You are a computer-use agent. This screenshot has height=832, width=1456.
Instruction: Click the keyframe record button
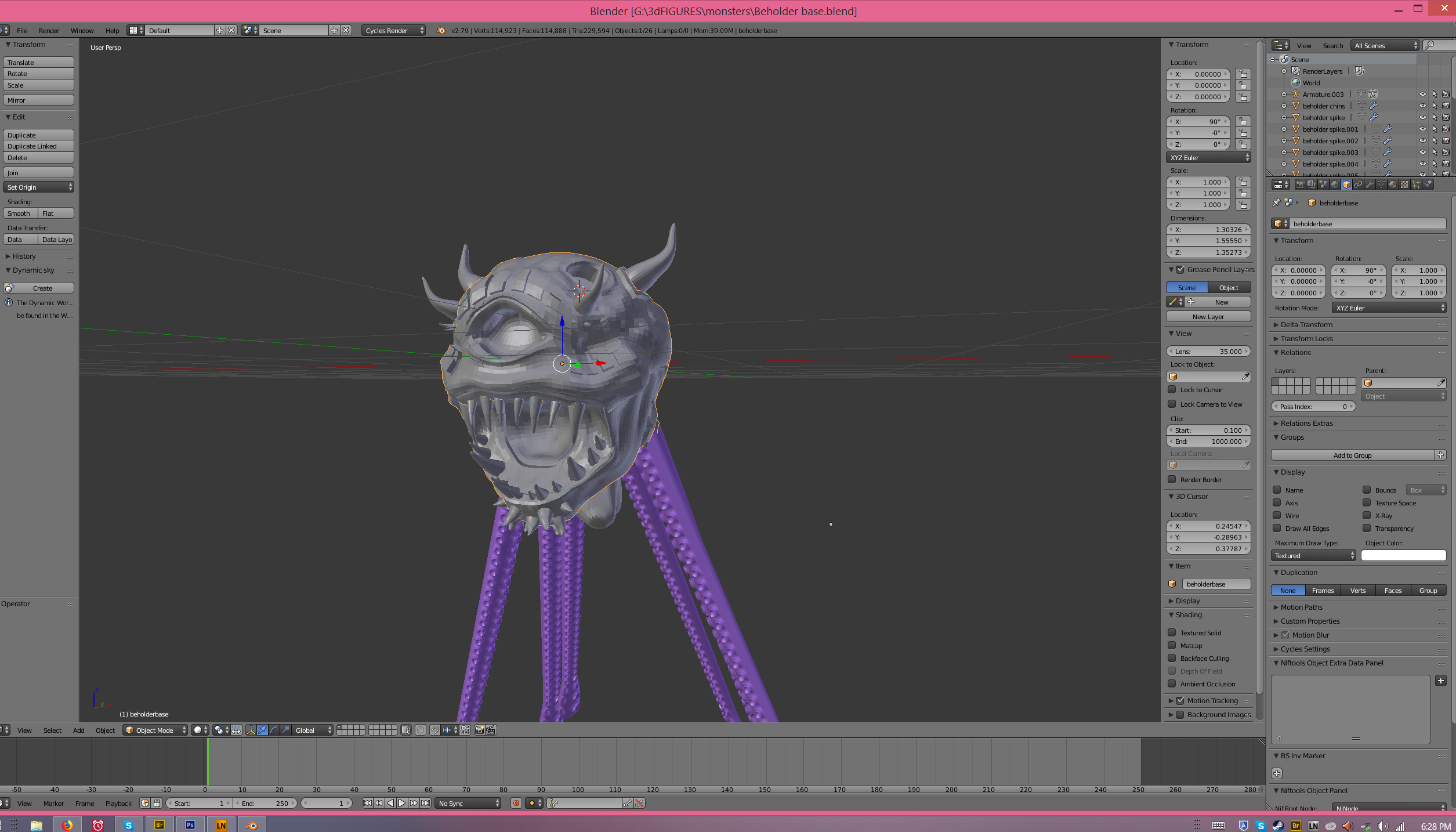coord(516,803)
